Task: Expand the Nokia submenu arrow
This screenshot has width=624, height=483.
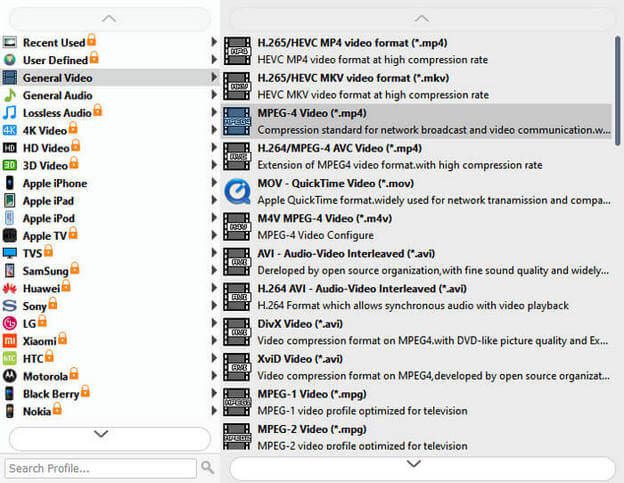Action: pyautogui.click(x=214, y=411)
